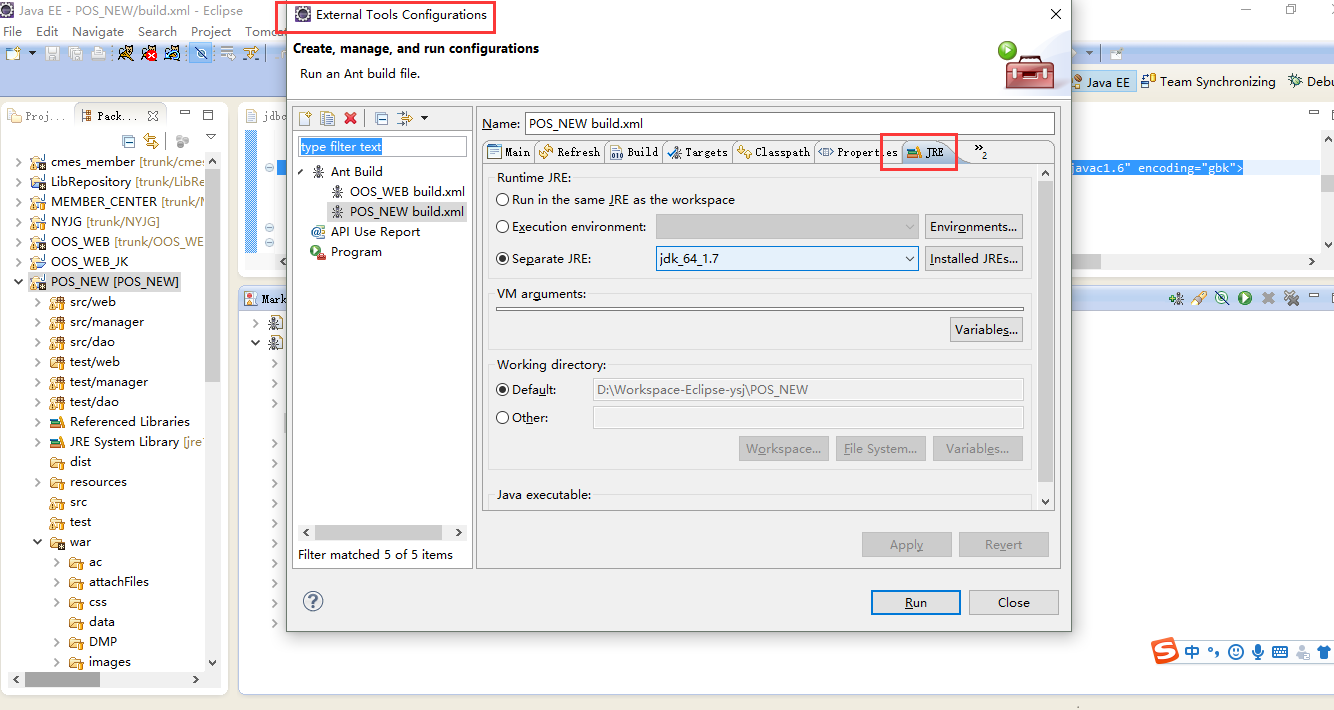Click the VM arguments Variables... button
The width and height of the screenshot is (1334, 710).
point(986,330)
